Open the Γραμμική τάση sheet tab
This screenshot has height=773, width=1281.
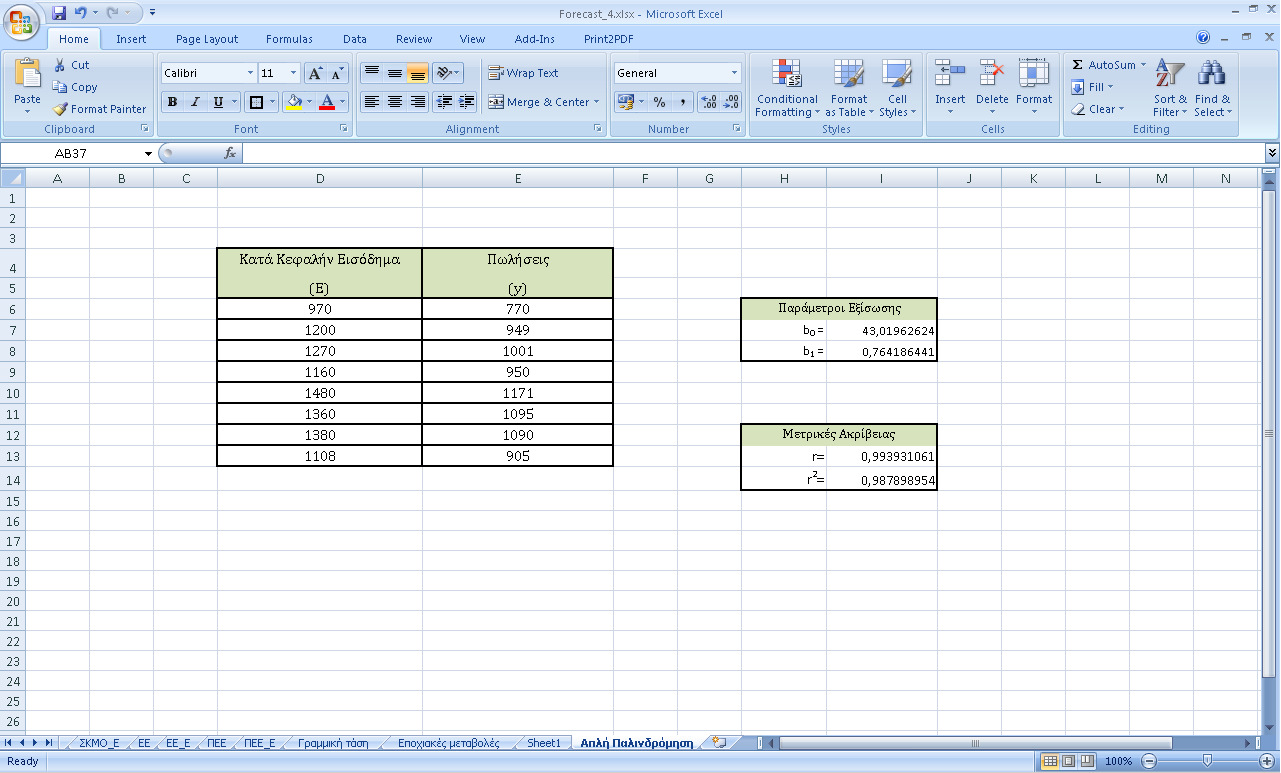coord(333,743)
